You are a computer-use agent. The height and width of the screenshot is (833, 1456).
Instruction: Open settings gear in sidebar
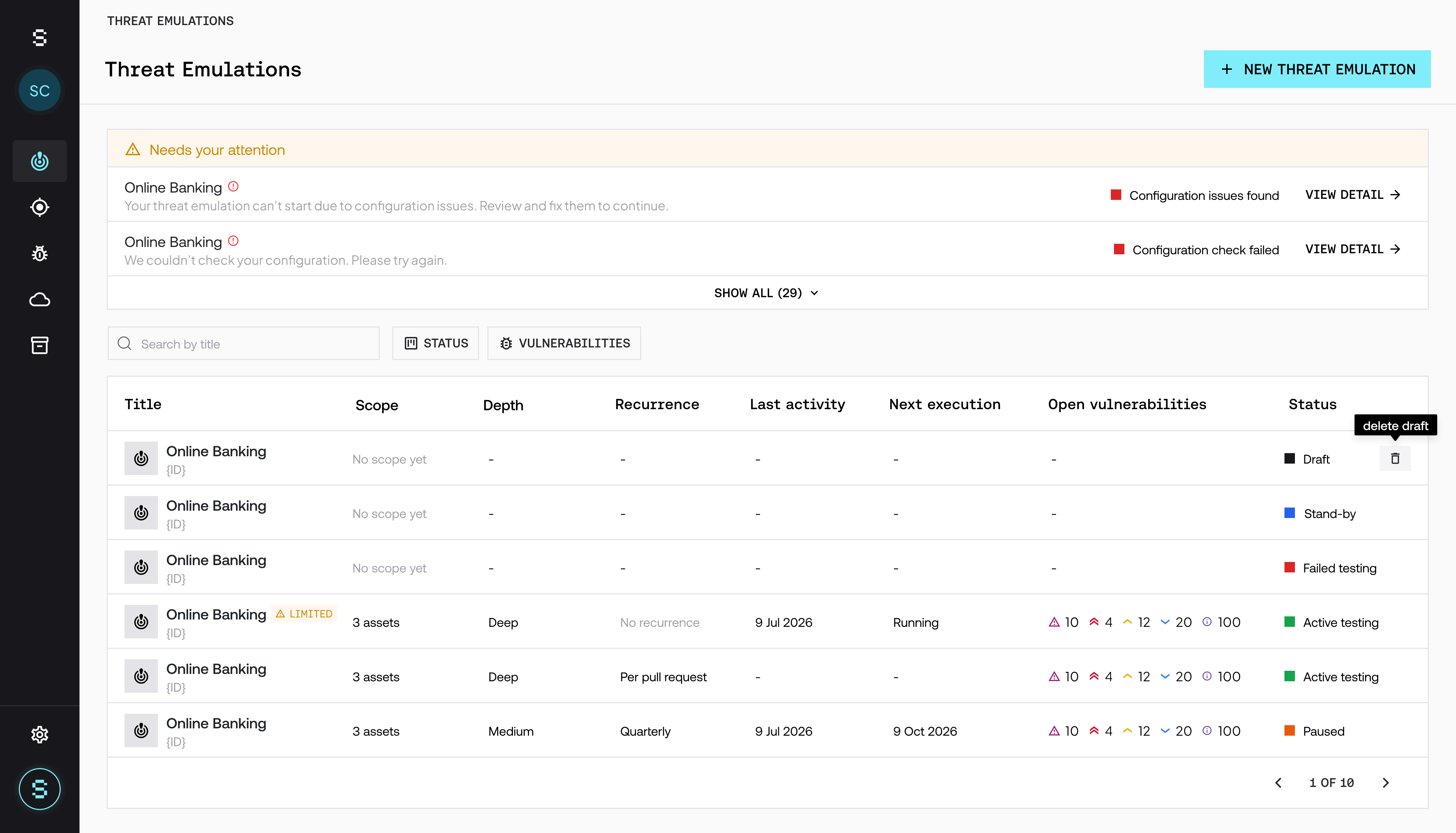[39, 734]
